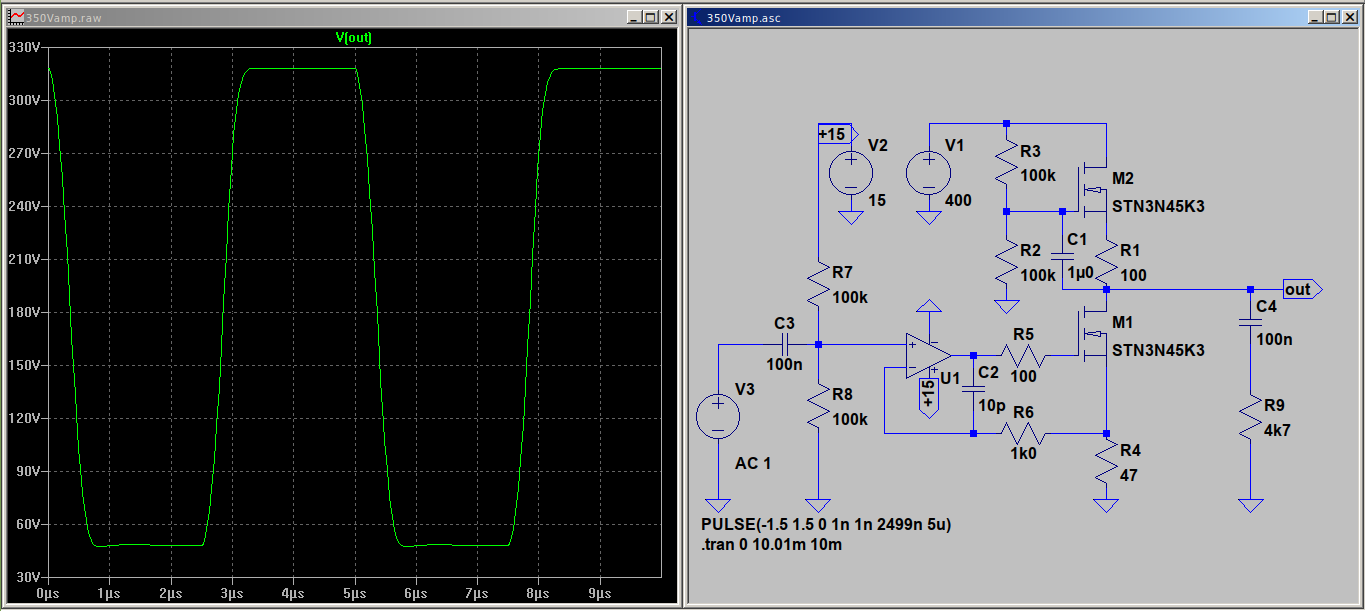Click resistor R3 100k symbol
The height and width of the screenshot is (611, 1365).
[1007, 163]
